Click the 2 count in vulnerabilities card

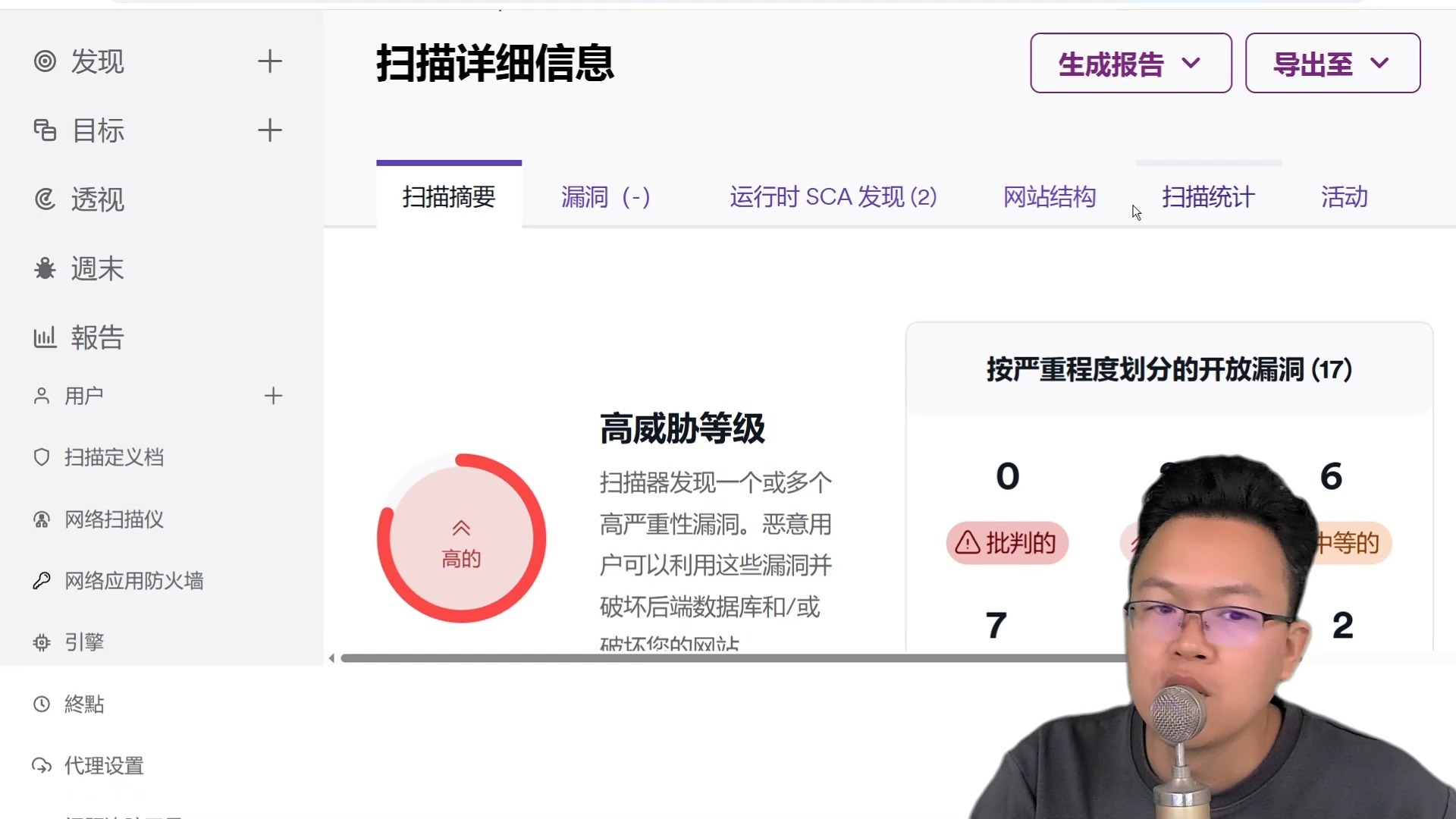[1343, 626]
